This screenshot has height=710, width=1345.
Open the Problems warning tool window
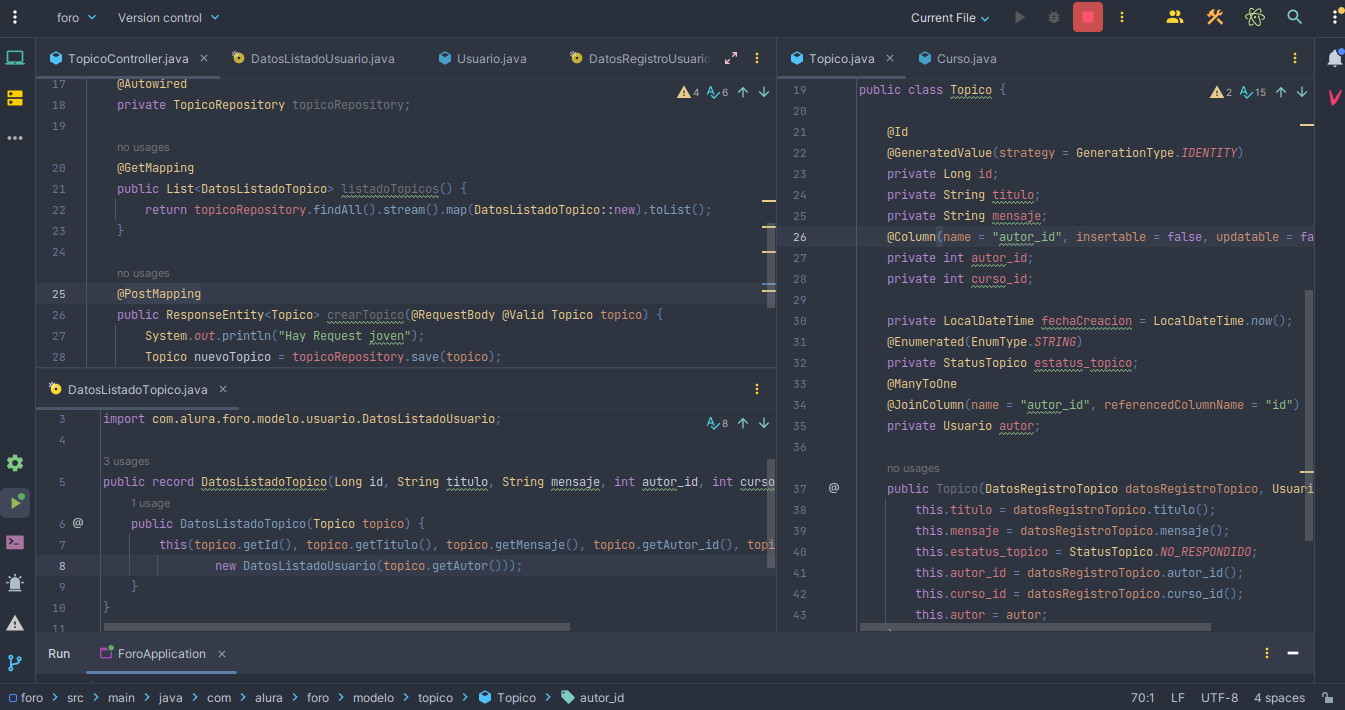(15, 623)
